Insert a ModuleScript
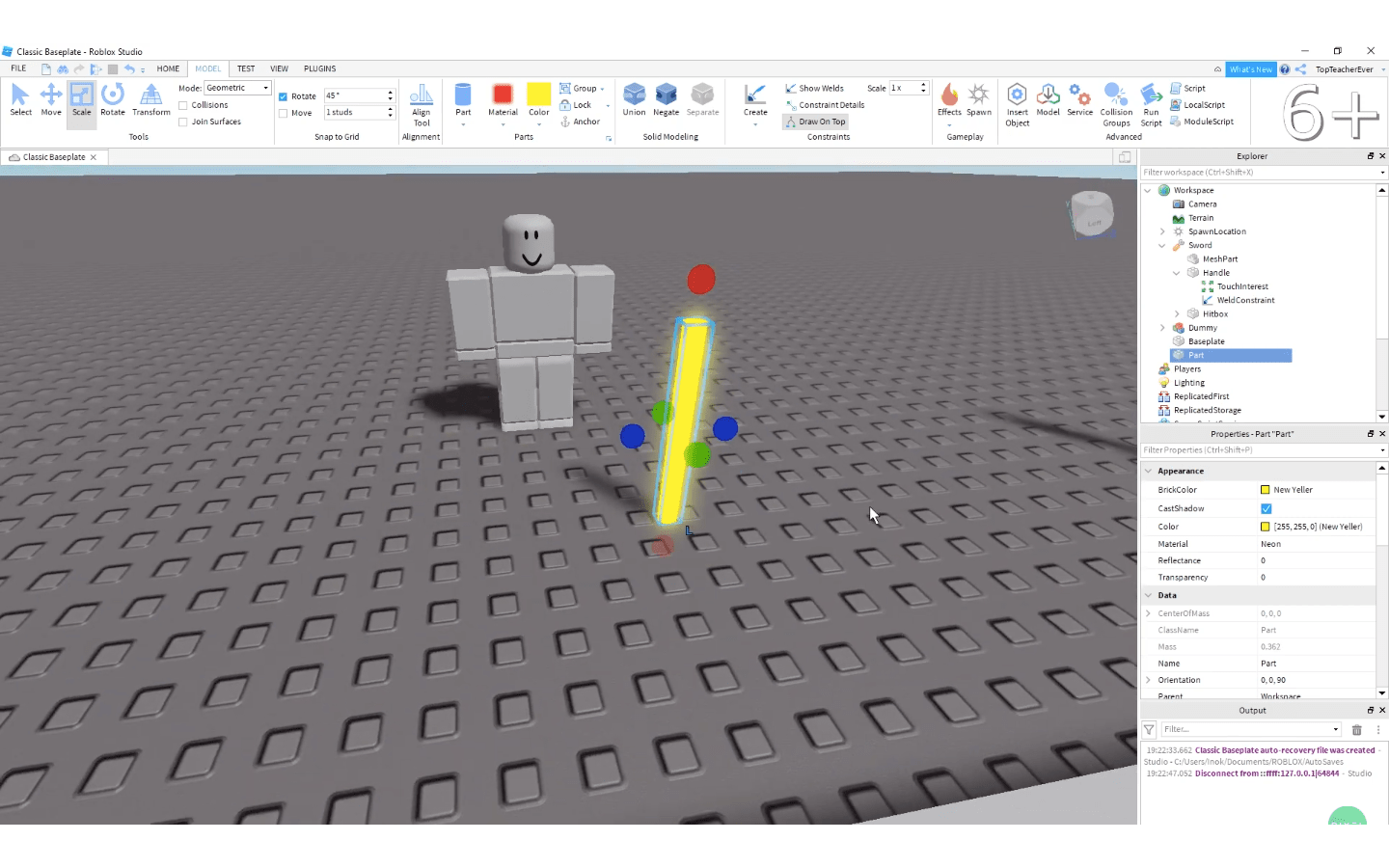Image resolution: width=1389 pixels, height=868 pixels. click(1202, 122)
